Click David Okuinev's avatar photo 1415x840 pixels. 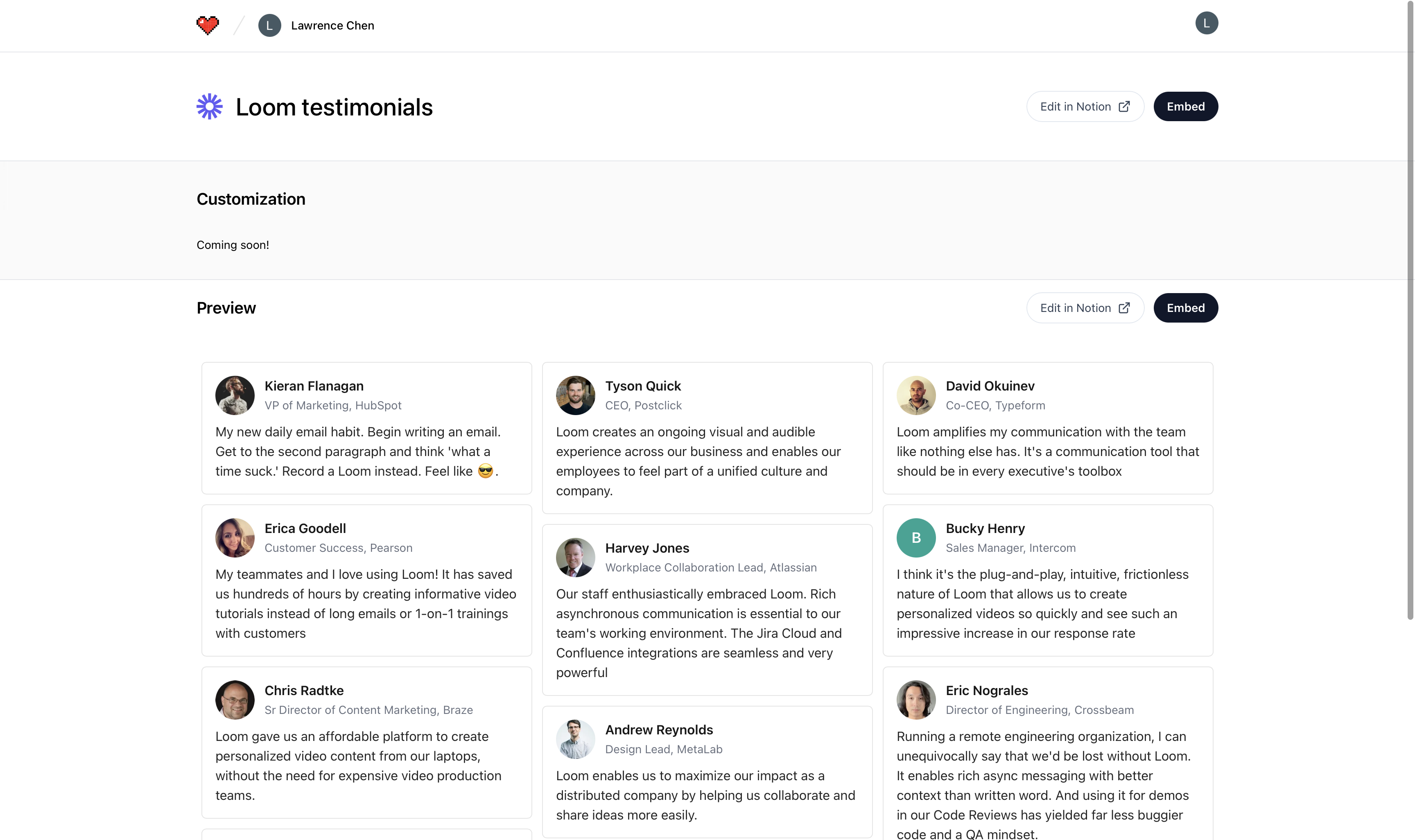coord(916,396)
